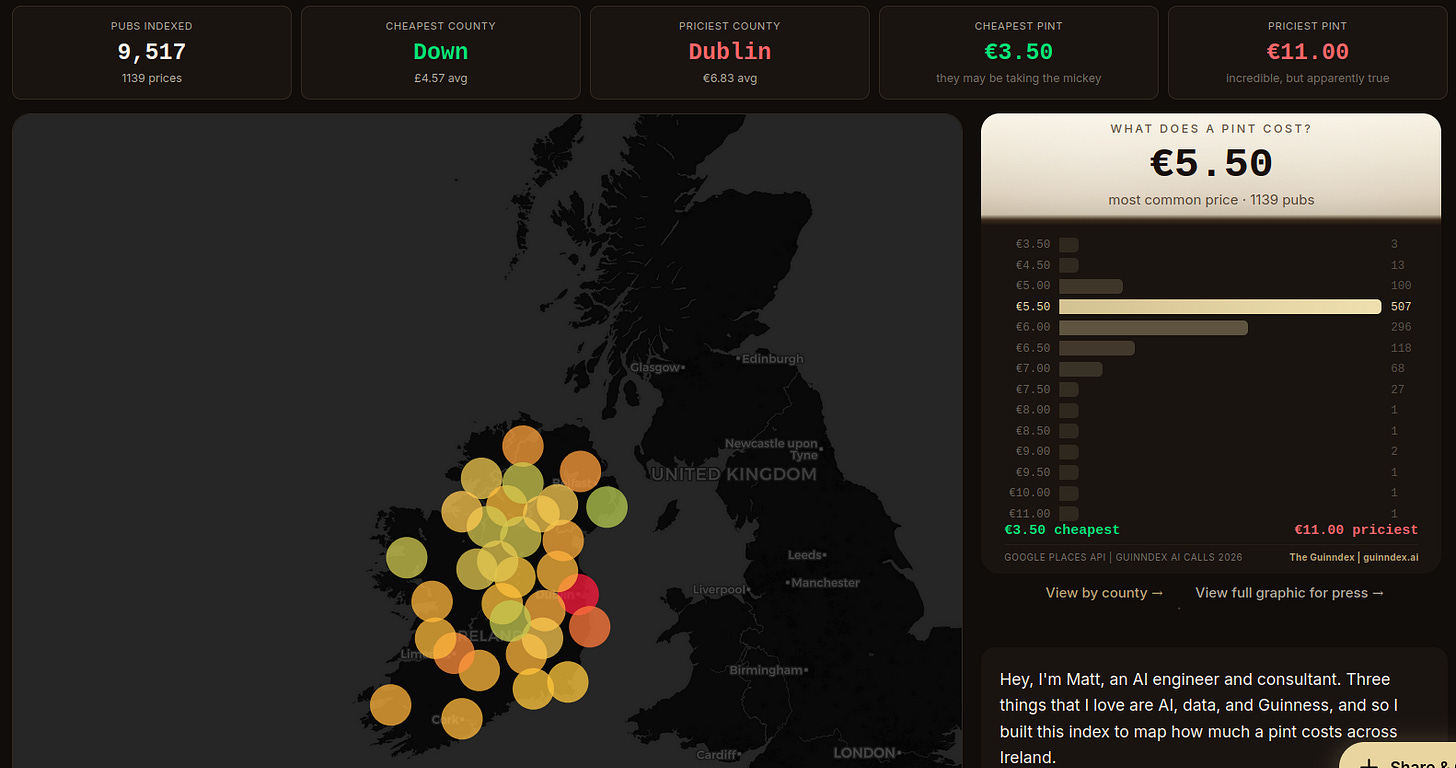Click the Leeds label on the map

[x=805, y=555]
